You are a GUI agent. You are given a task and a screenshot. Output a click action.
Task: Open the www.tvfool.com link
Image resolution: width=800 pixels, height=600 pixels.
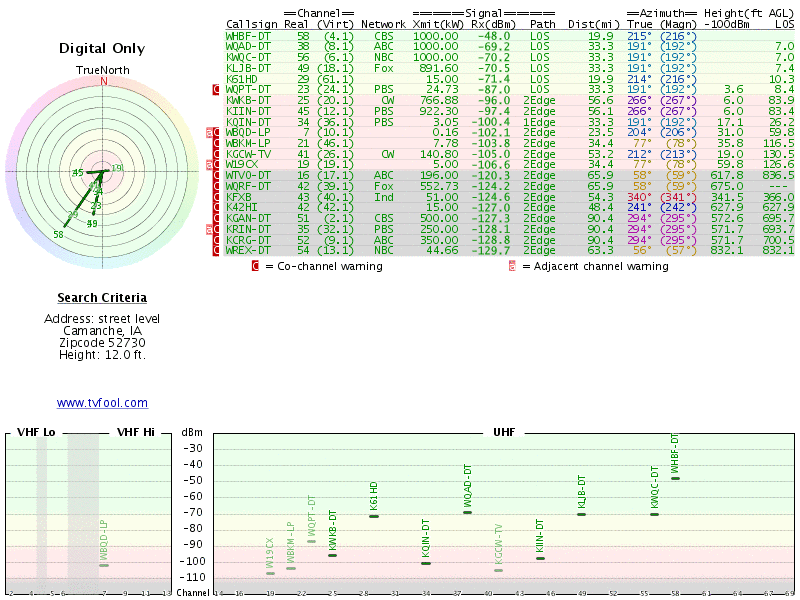pyautogui.click(x=102, y=403)
